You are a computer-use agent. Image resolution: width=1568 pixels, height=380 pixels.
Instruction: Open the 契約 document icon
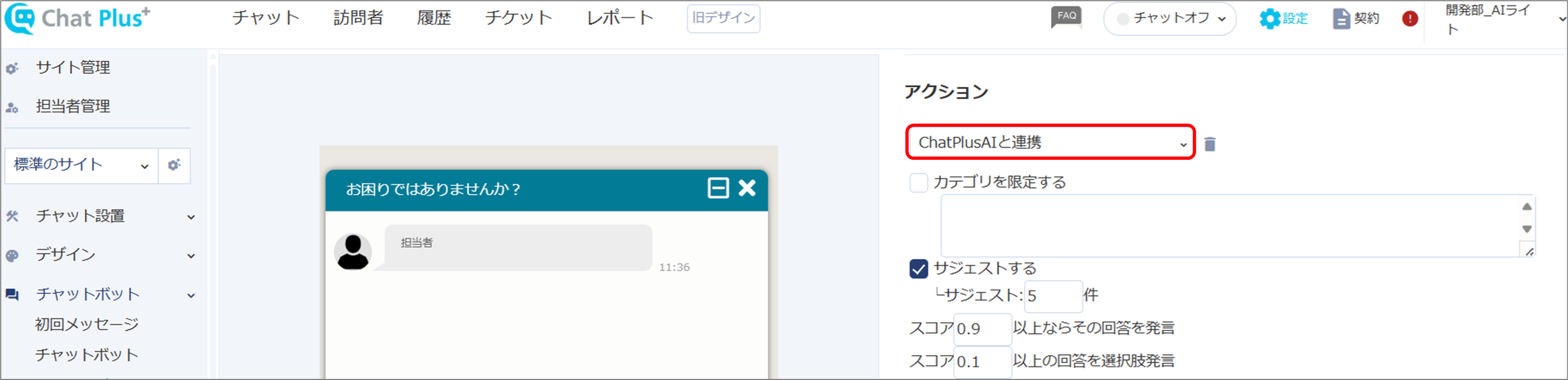(x=1356, y=19)
